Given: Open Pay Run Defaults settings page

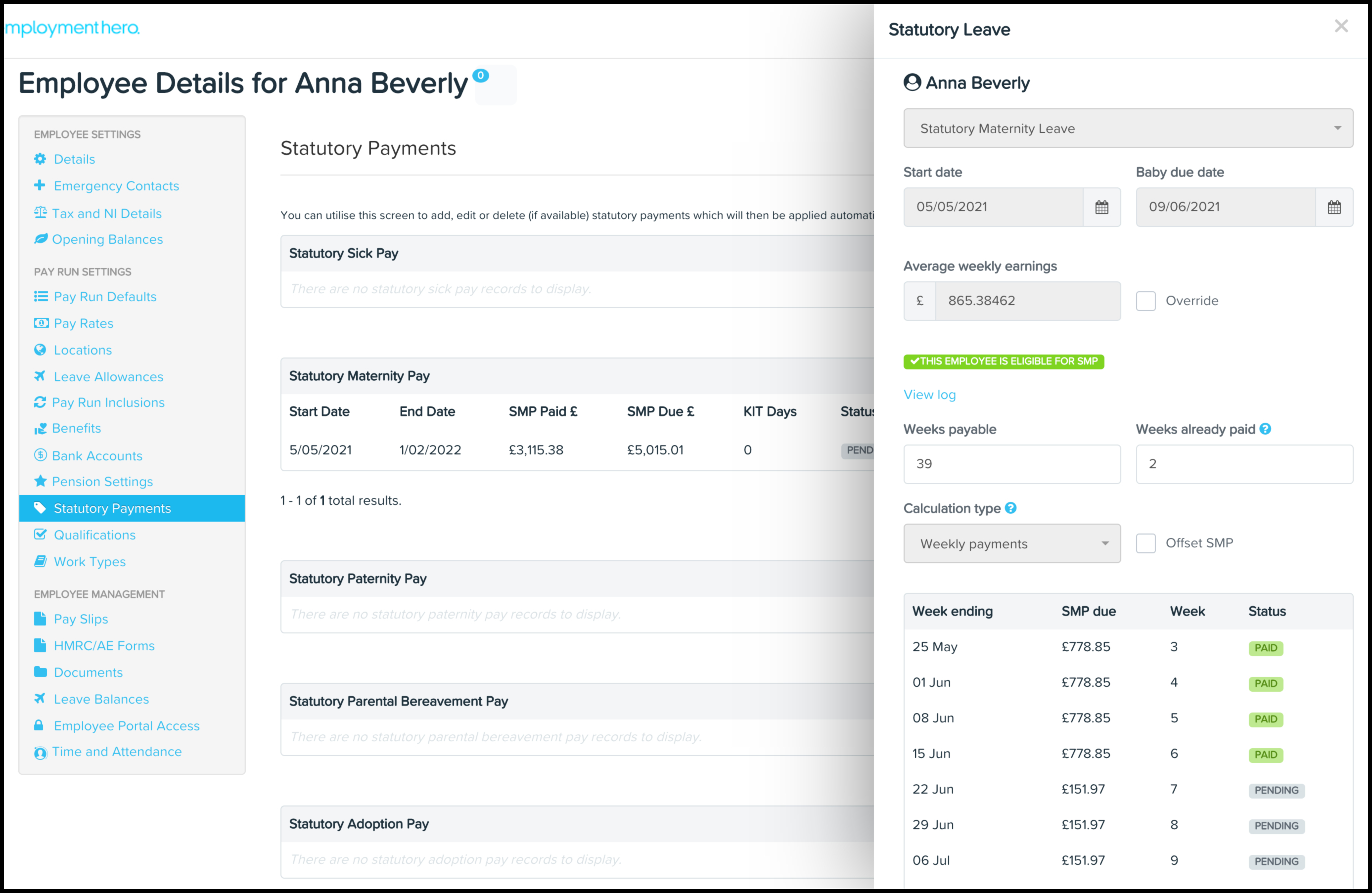Looking at the screenshot, I should coord(105,296).
